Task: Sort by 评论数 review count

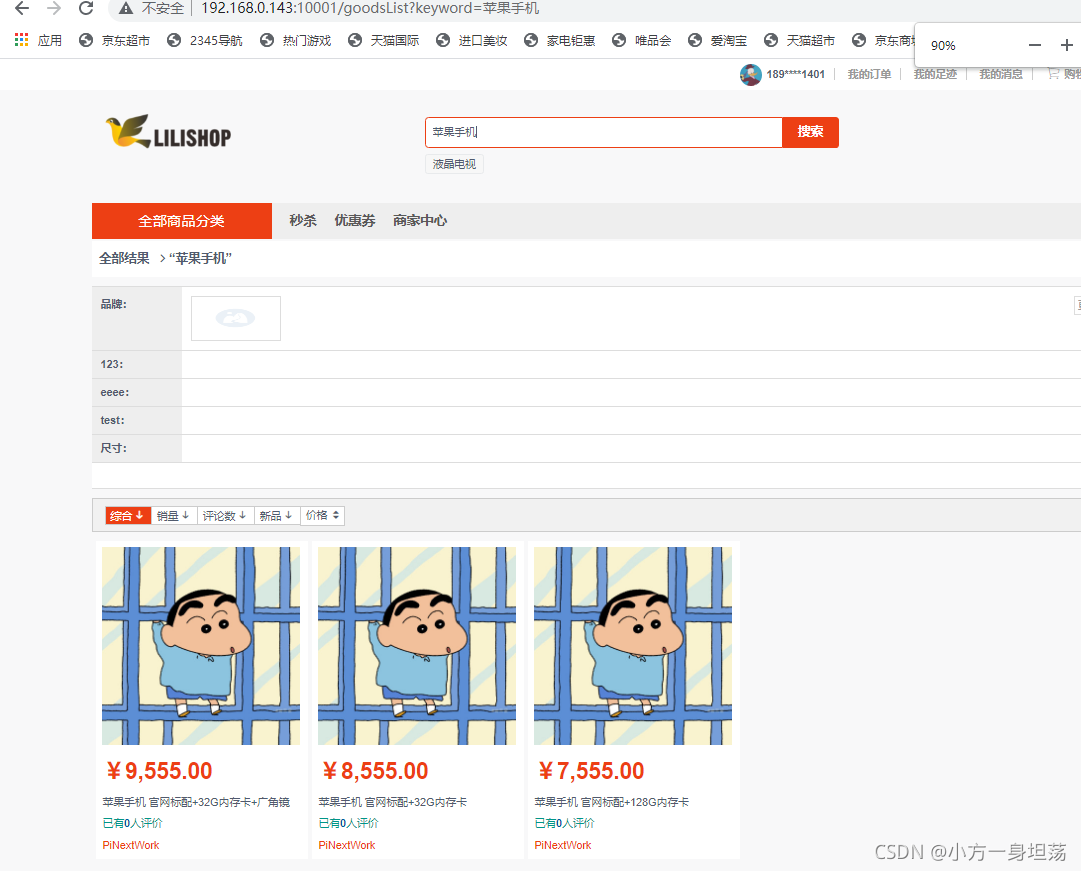Action: [x=225, y=516]
